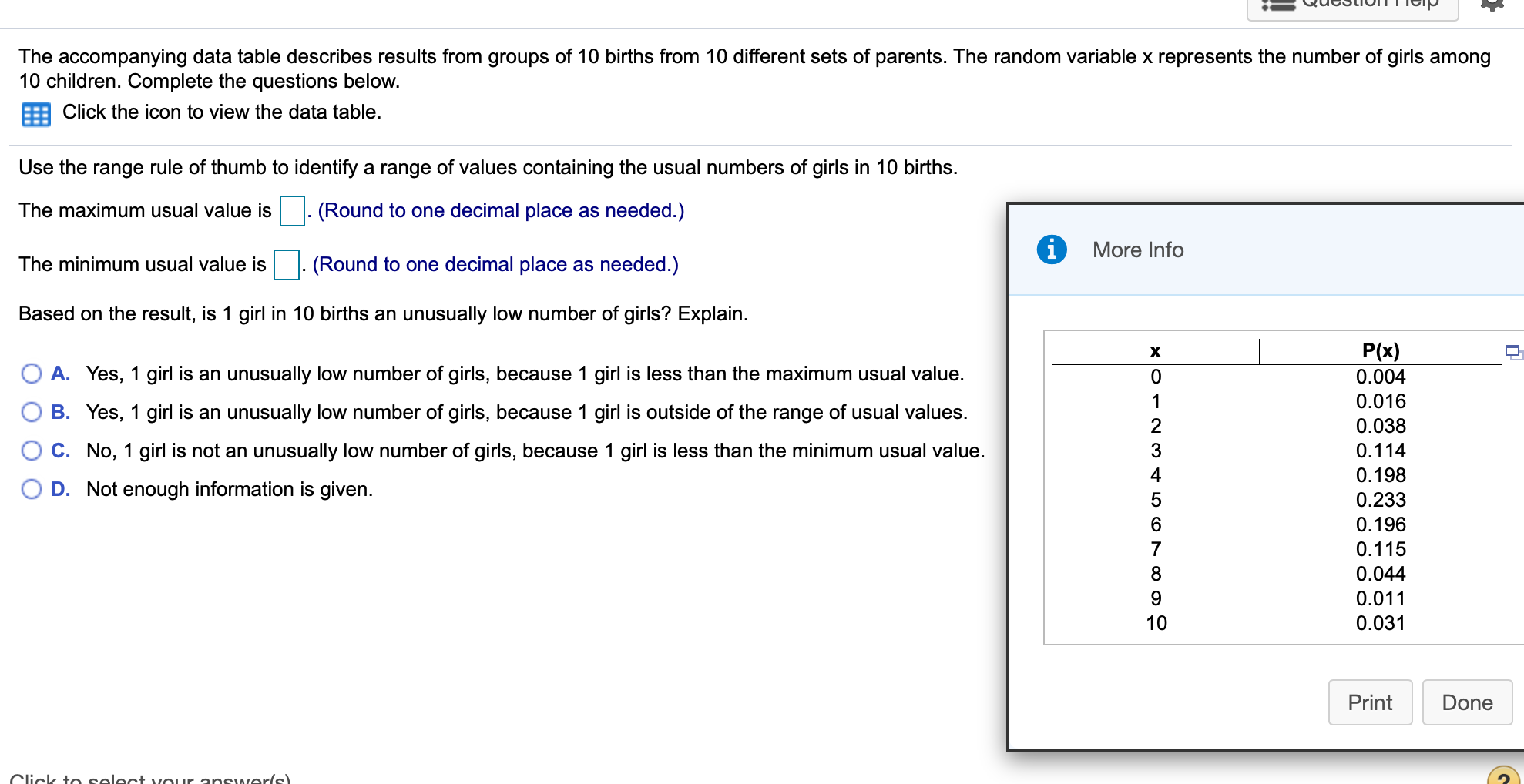Screen dimensions: 1524x784
Task: Click the data table icon
Action: [35, 113]
